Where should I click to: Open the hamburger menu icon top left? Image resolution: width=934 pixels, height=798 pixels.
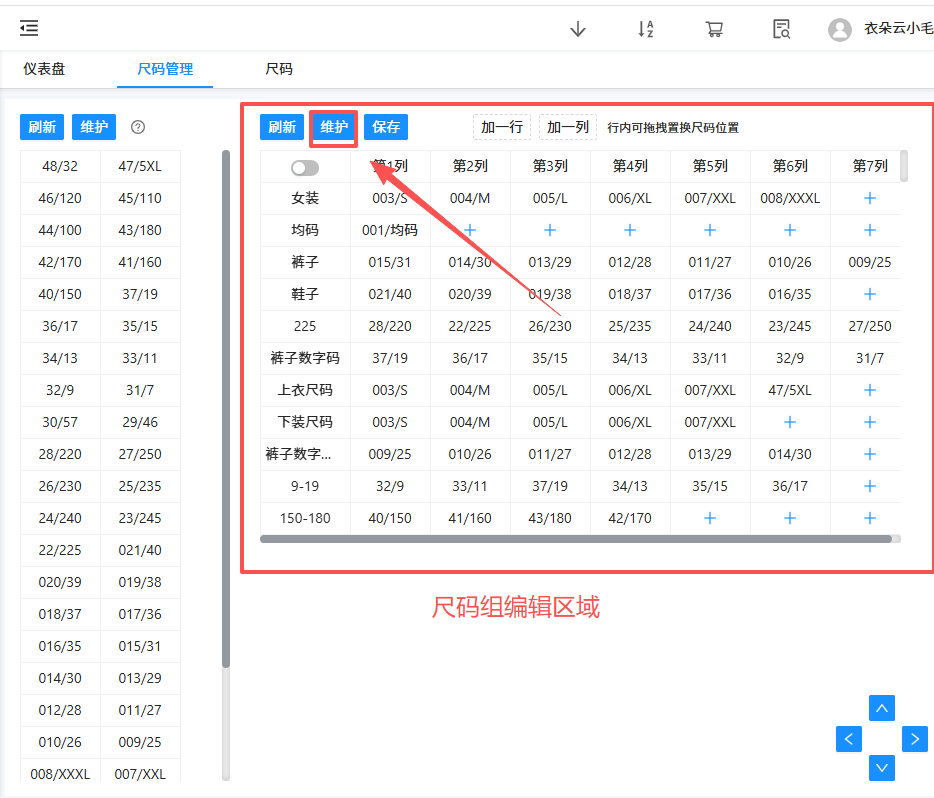point(28,27)
